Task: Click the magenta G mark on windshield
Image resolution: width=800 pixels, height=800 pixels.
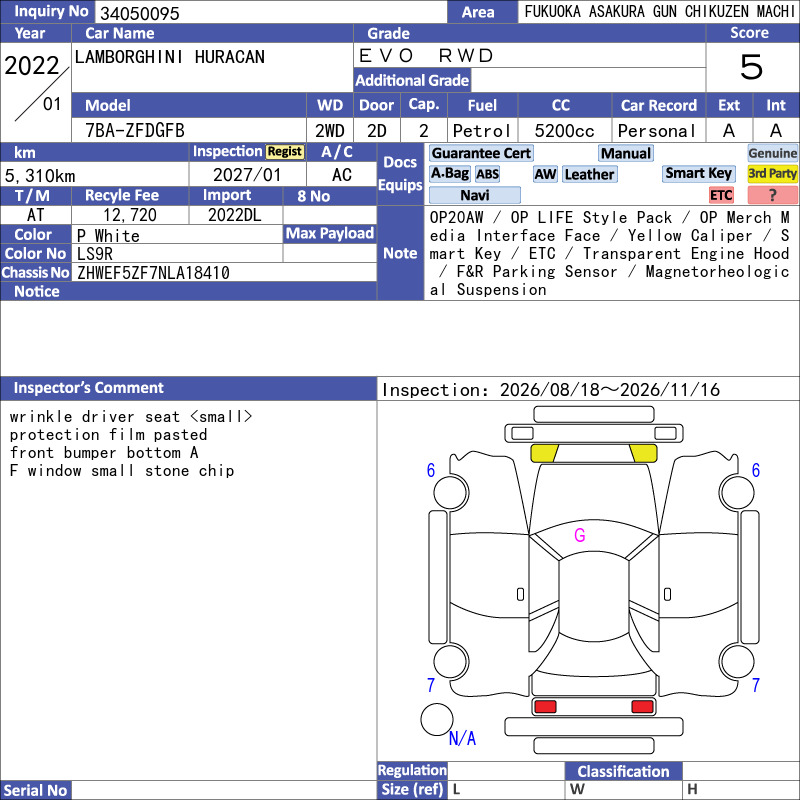Action: [x=580, y=535]
